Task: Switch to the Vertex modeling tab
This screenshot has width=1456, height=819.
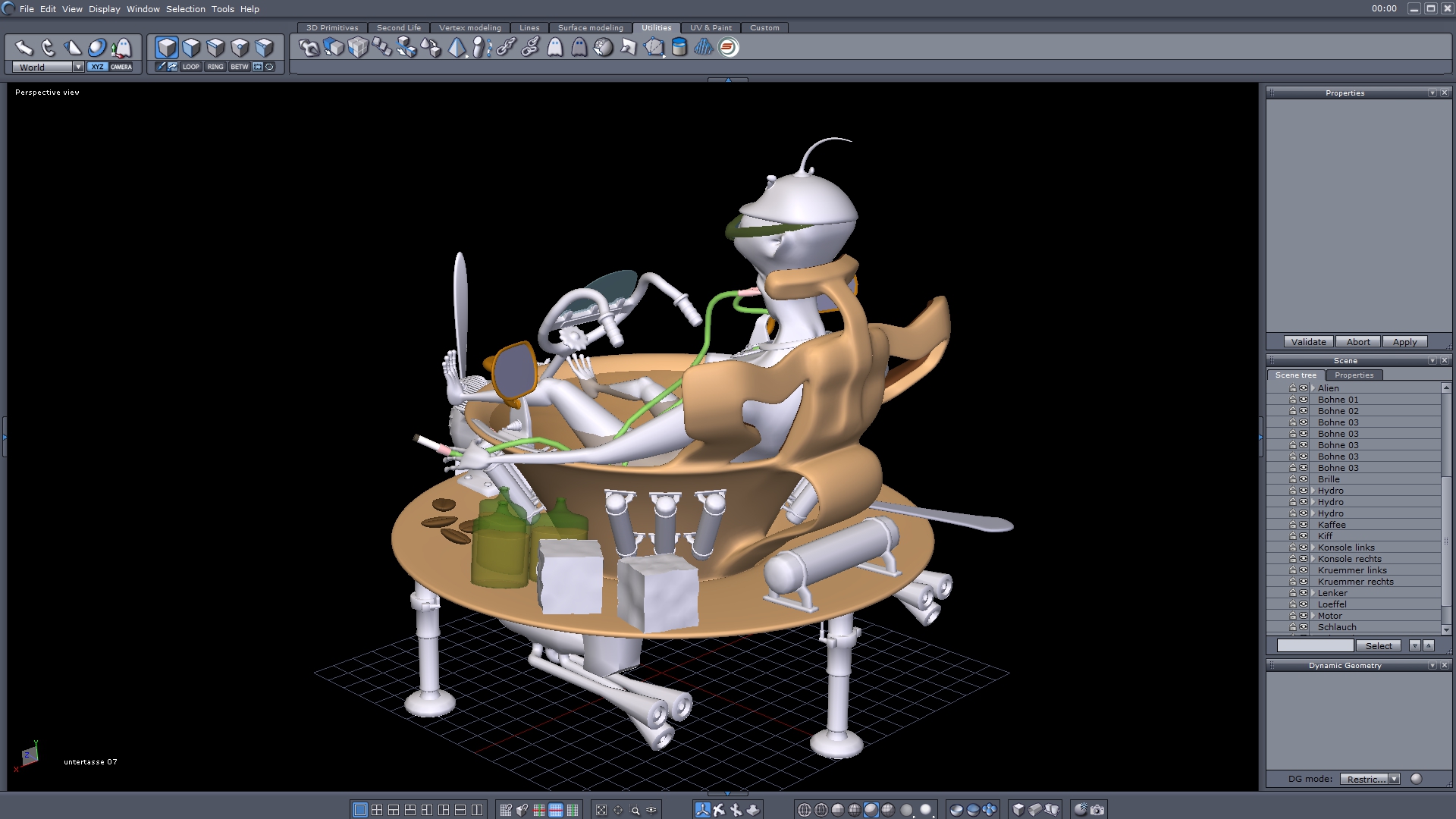Action: coord(469,27)
